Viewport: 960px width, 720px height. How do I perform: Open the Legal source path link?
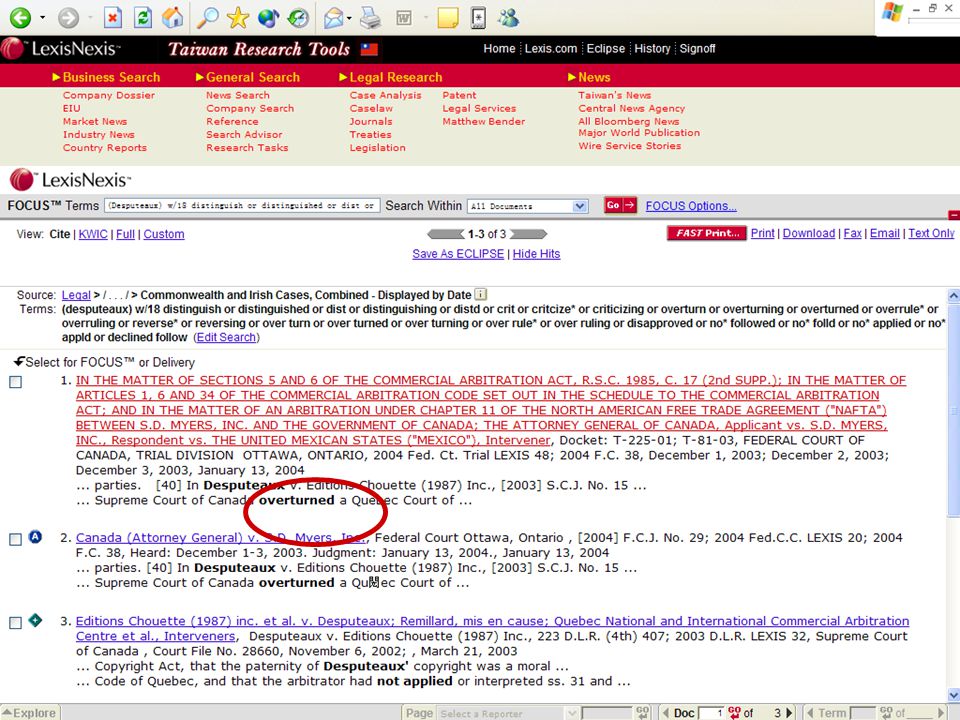tap(76, 295)
